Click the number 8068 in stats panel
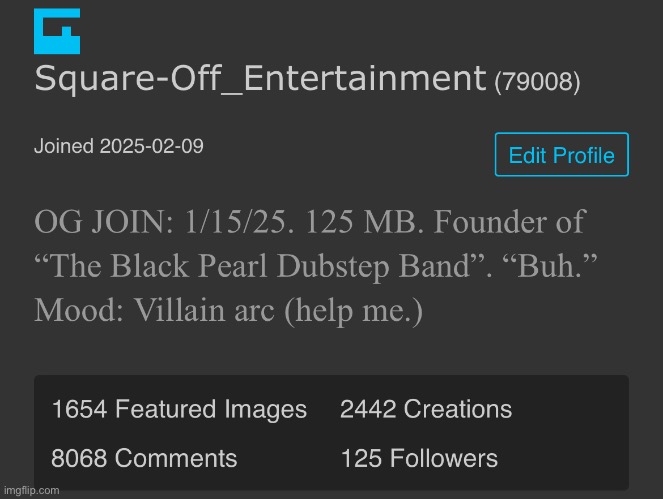The width and height of the screenshot is (663, 499). (78, 459)
